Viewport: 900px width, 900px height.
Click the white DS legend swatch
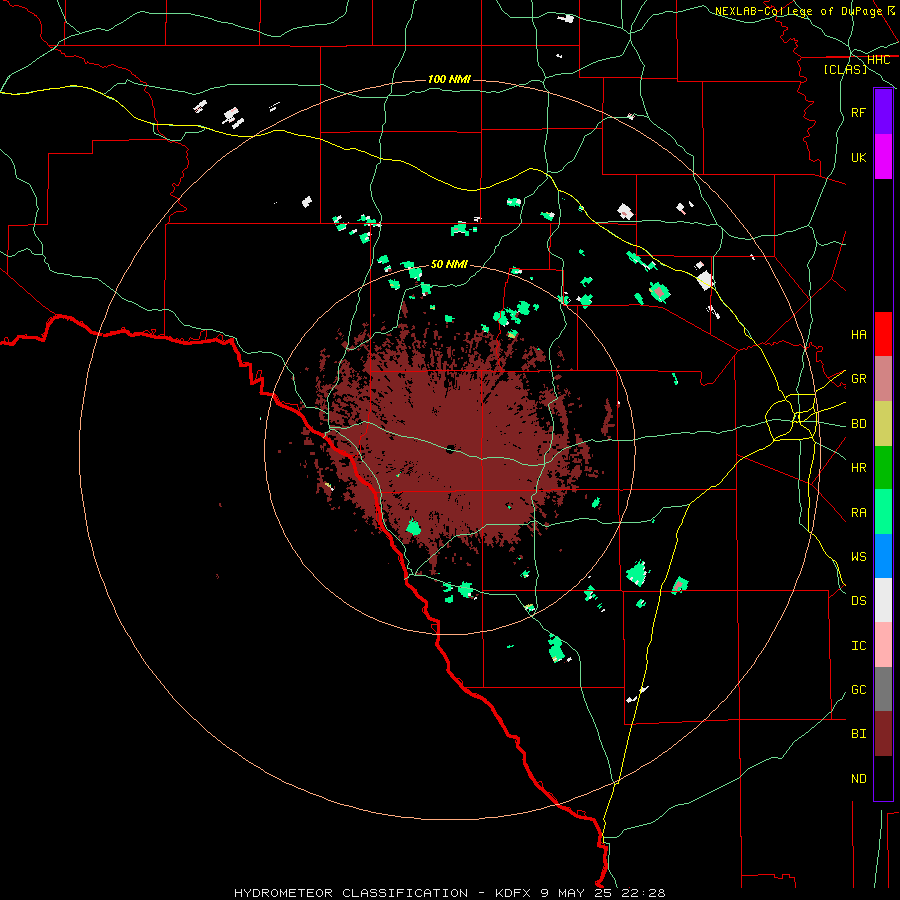(883, 600)
